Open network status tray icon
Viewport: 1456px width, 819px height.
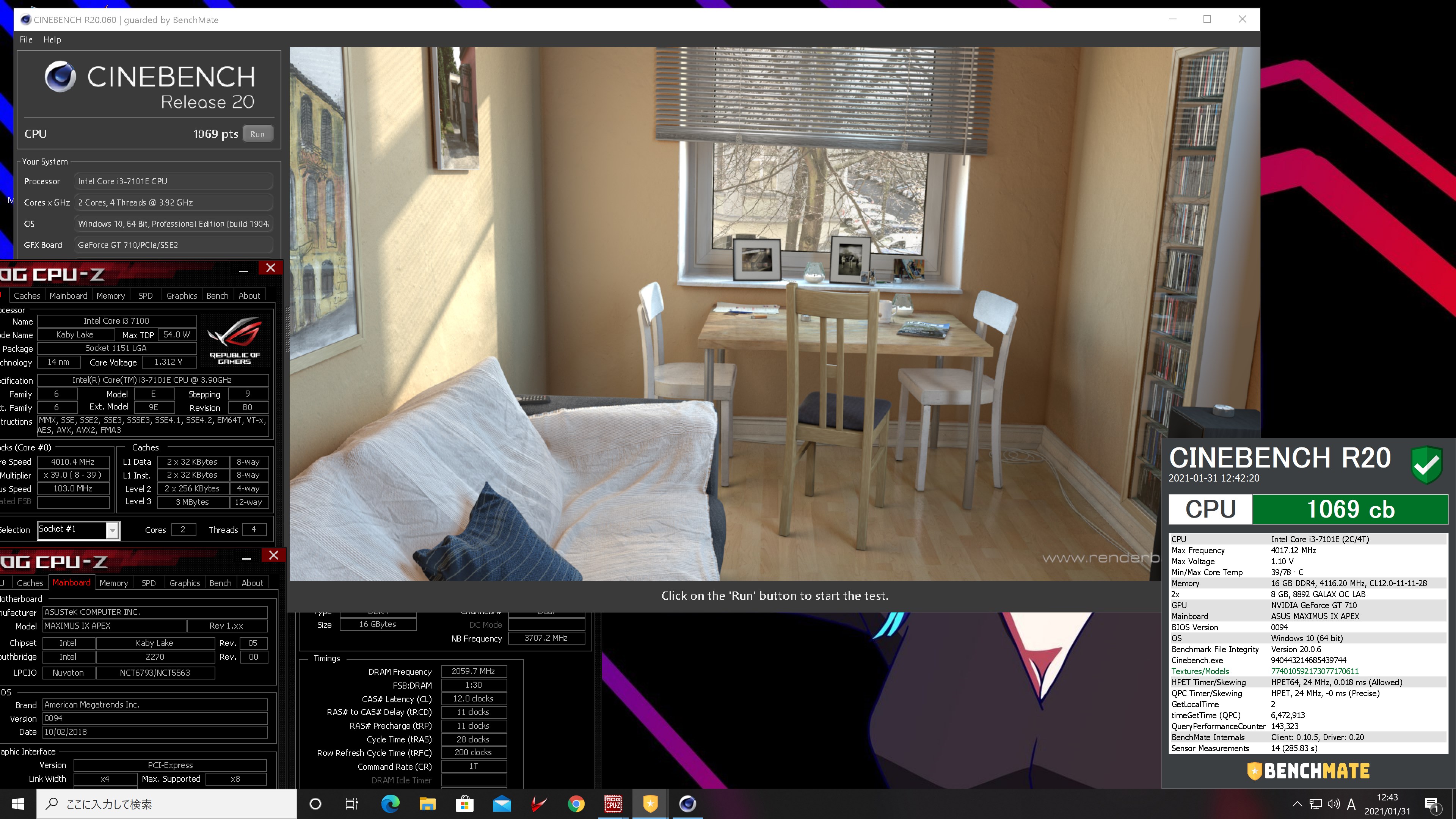1316,804
